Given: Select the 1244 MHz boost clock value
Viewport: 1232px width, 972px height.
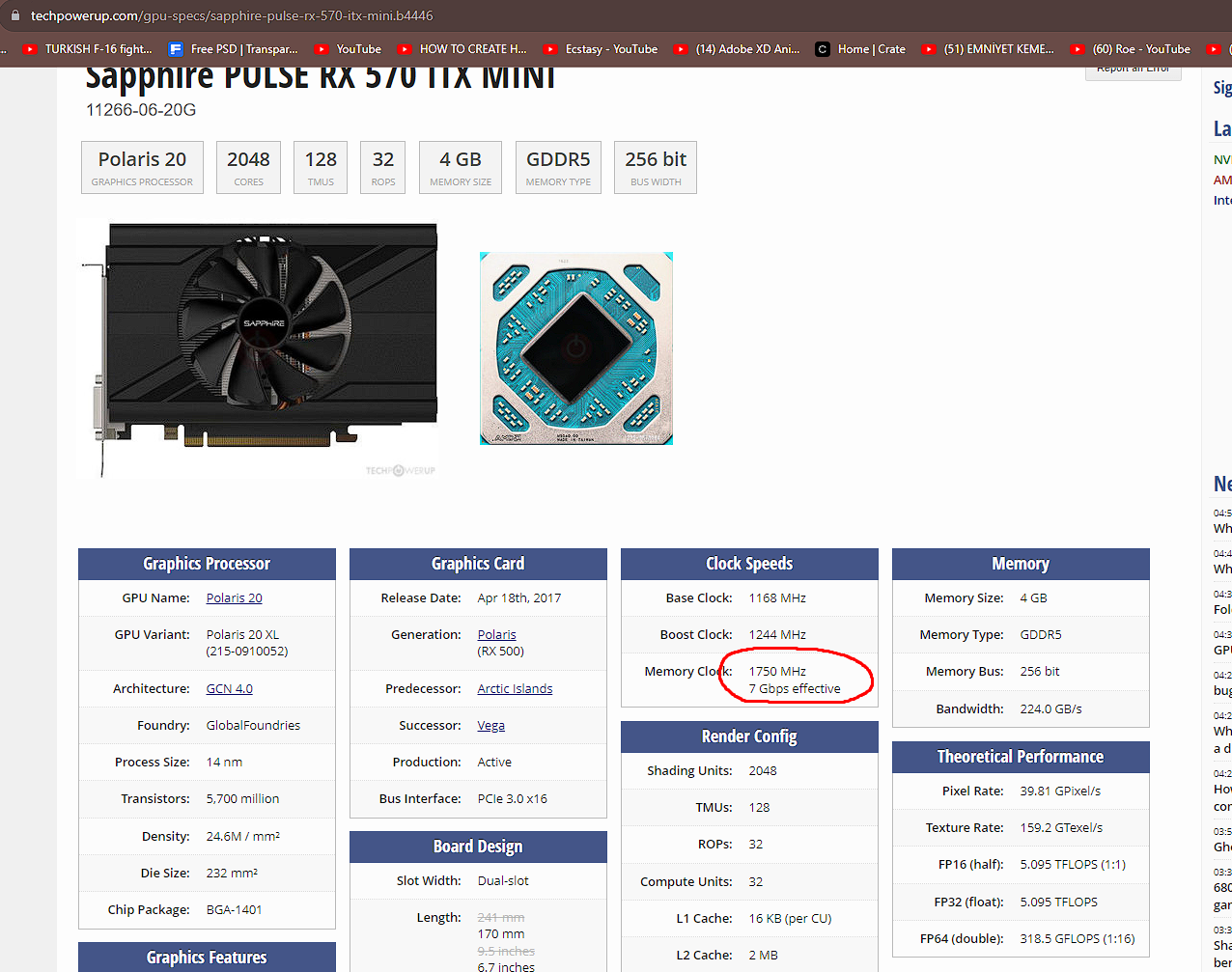Looking at the screenshot, I should tap(777, 634).
